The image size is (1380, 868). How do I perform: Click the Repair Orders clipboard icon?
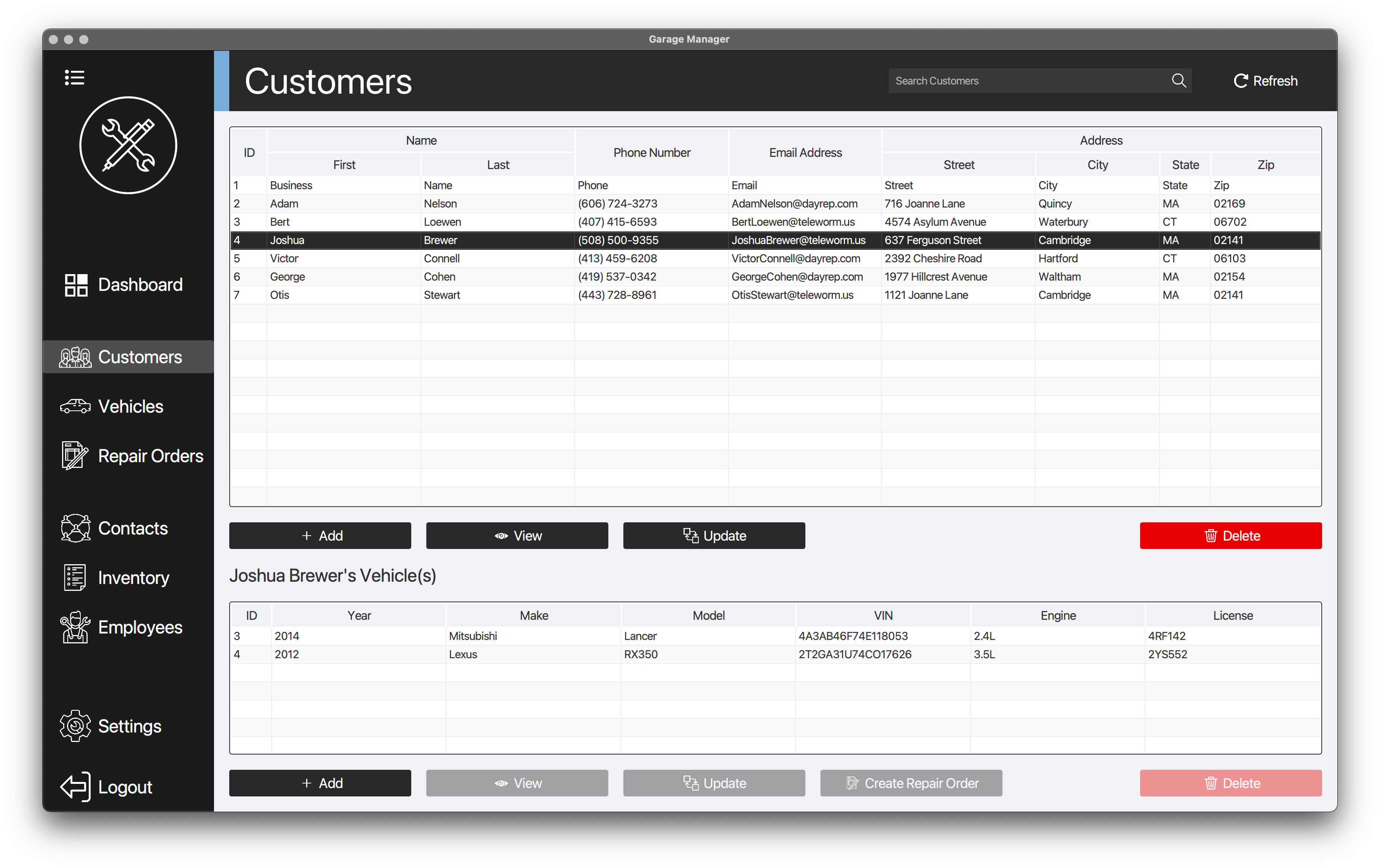coord(75,455)
